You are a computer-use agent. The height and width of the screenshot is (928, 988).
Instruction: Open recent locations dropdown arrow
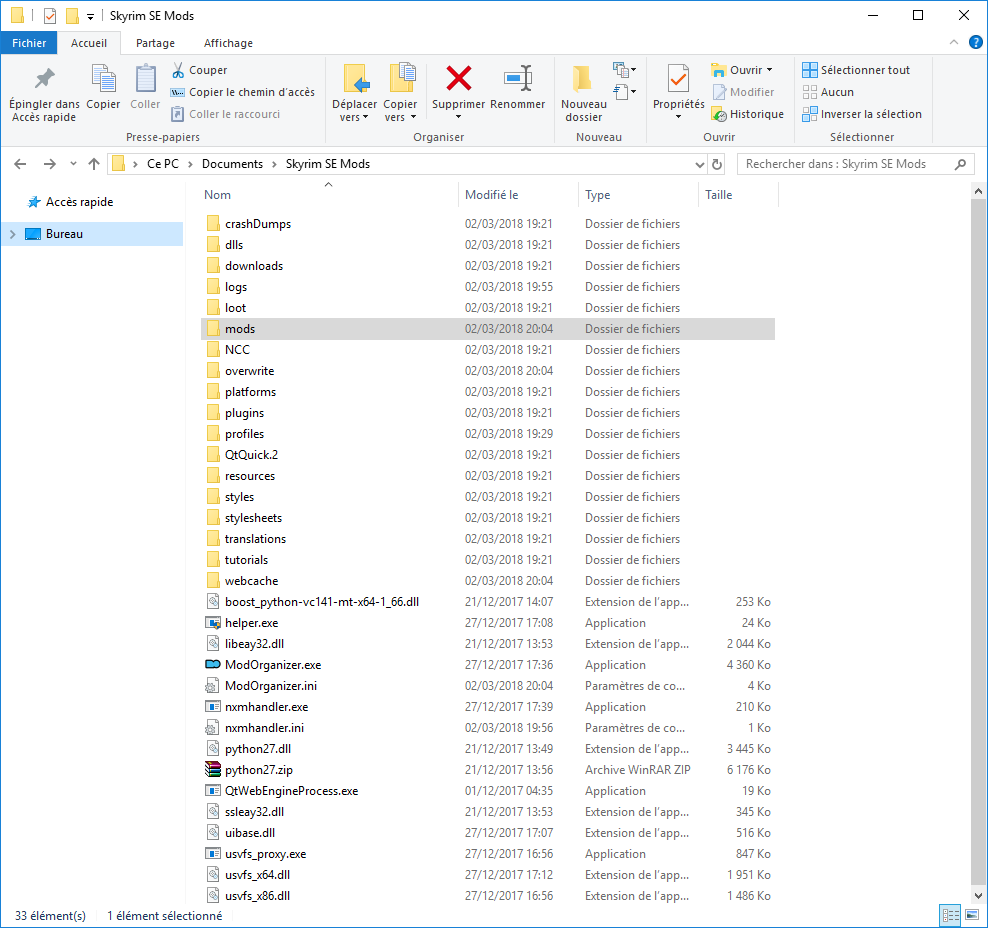click(x=73, y=164)
